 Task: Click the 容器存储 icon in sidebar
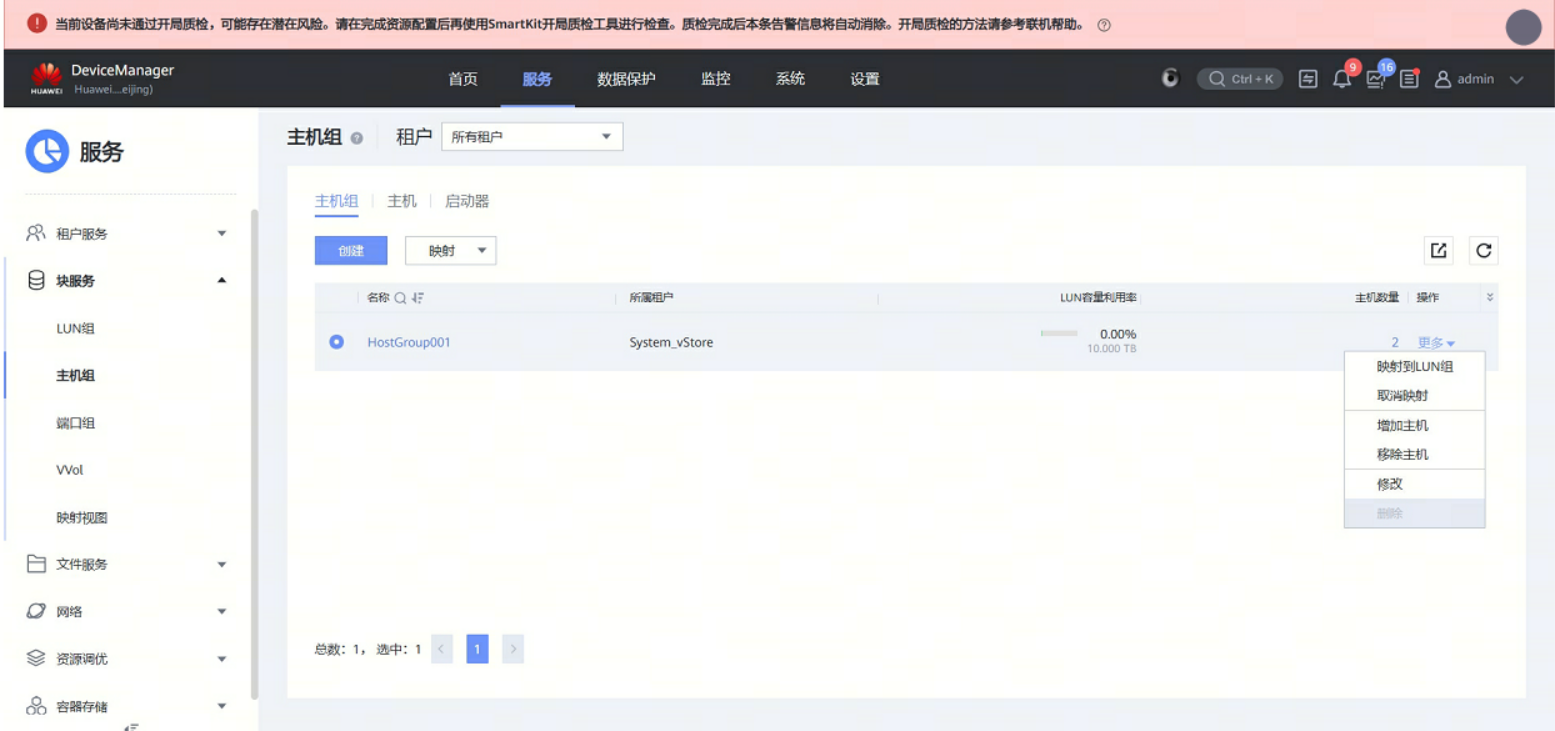36,706
